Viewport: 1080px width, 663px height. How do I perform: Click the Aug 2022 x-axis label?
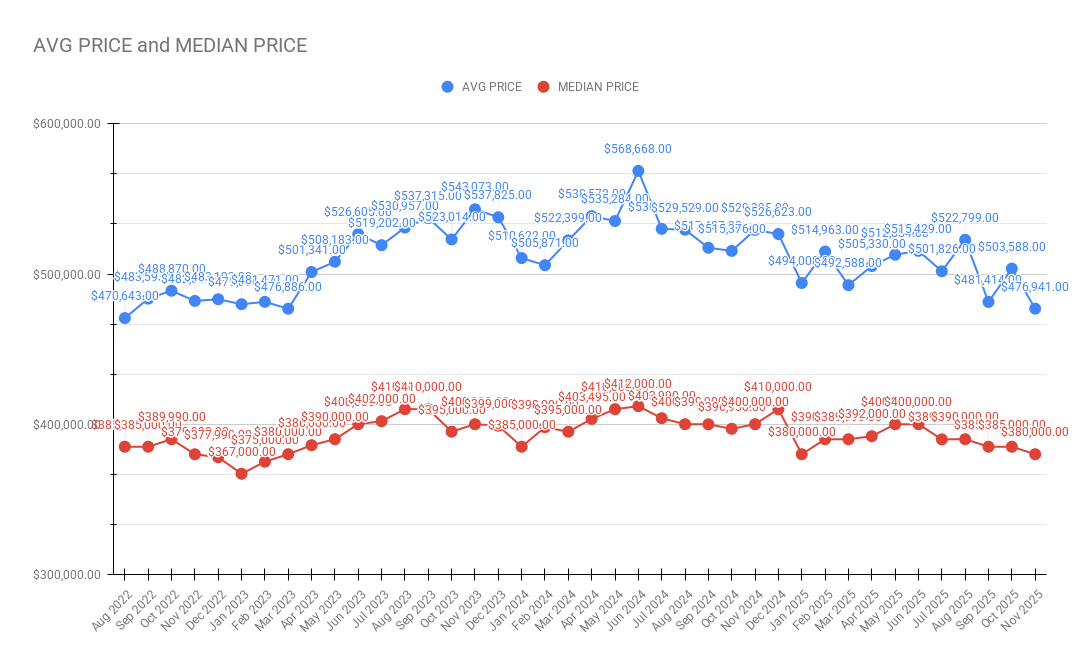click(x=113, y=607)
